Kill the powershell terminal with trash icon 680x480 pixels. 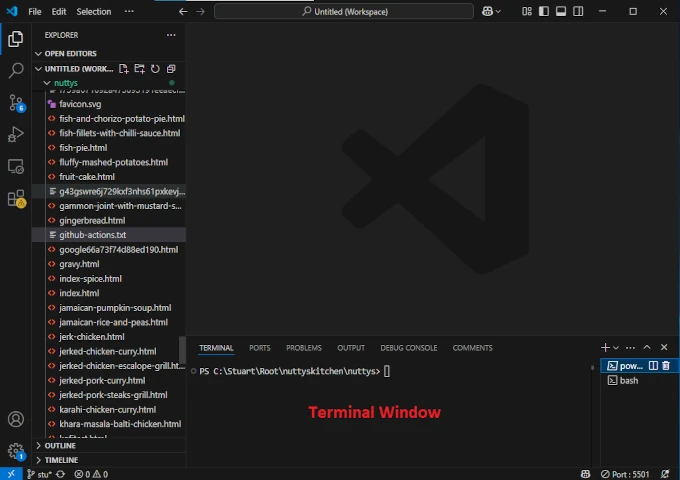(x=666, y=366)
